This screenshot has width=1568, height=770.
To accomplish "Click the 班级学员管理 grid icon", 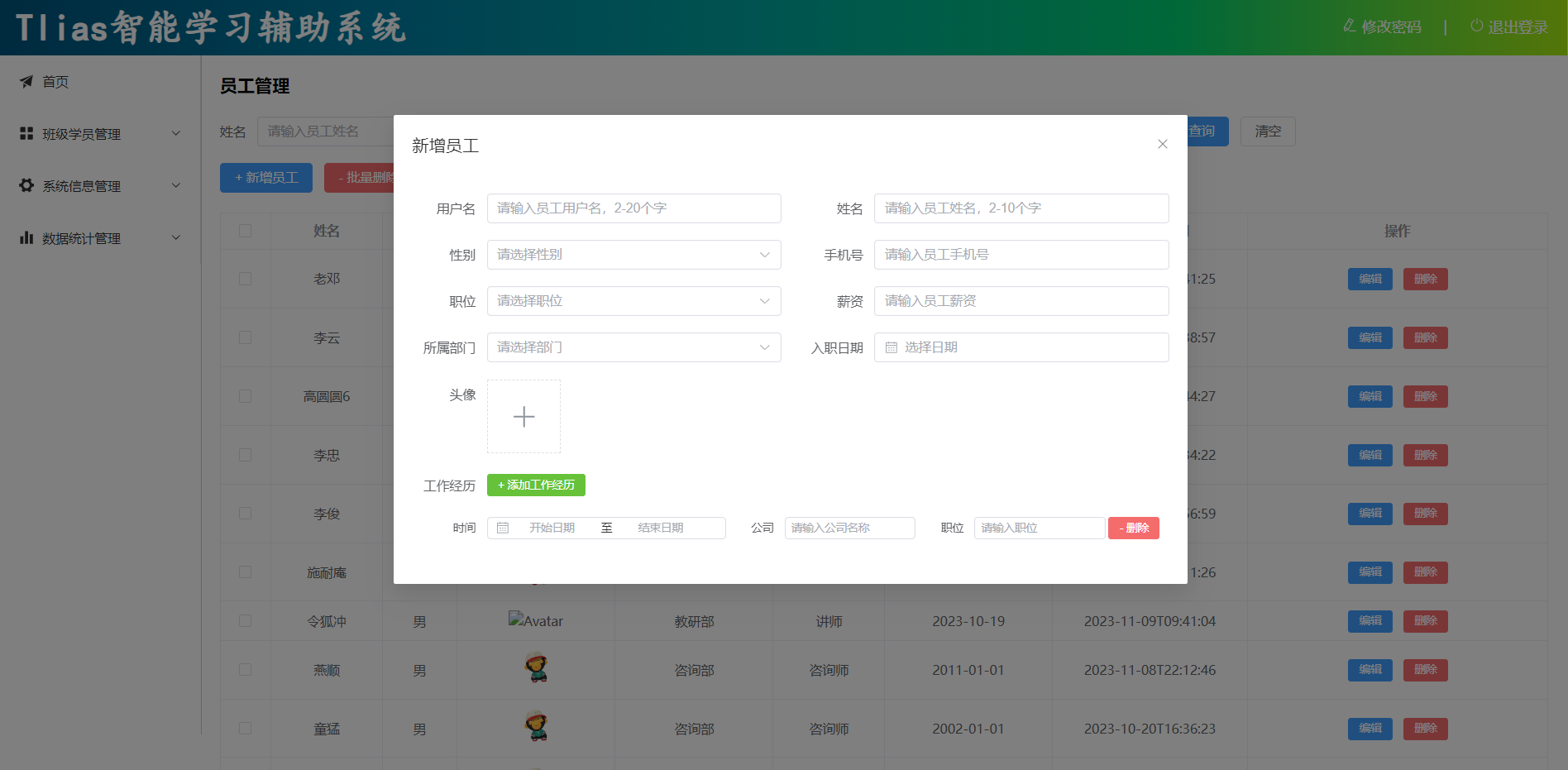I will point(26,133).
